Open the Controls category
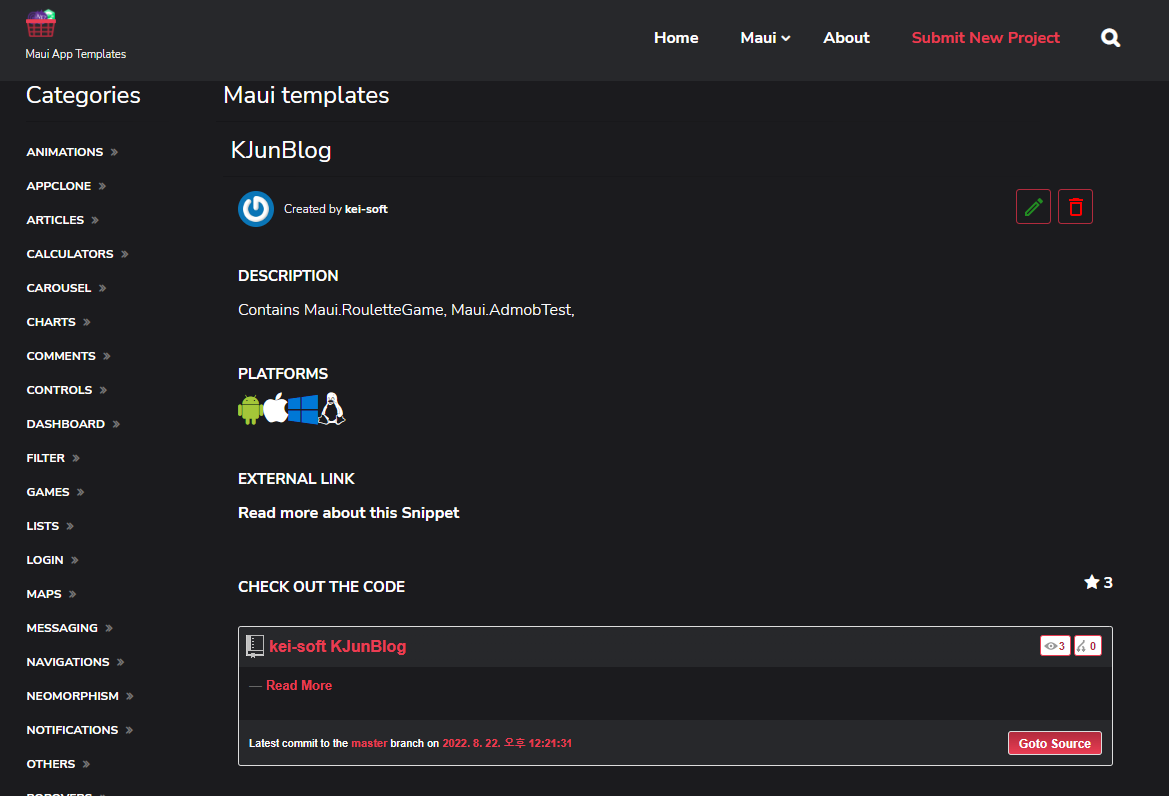The height and width of the screenshot is (796, 1169). (x=67, y=390)
